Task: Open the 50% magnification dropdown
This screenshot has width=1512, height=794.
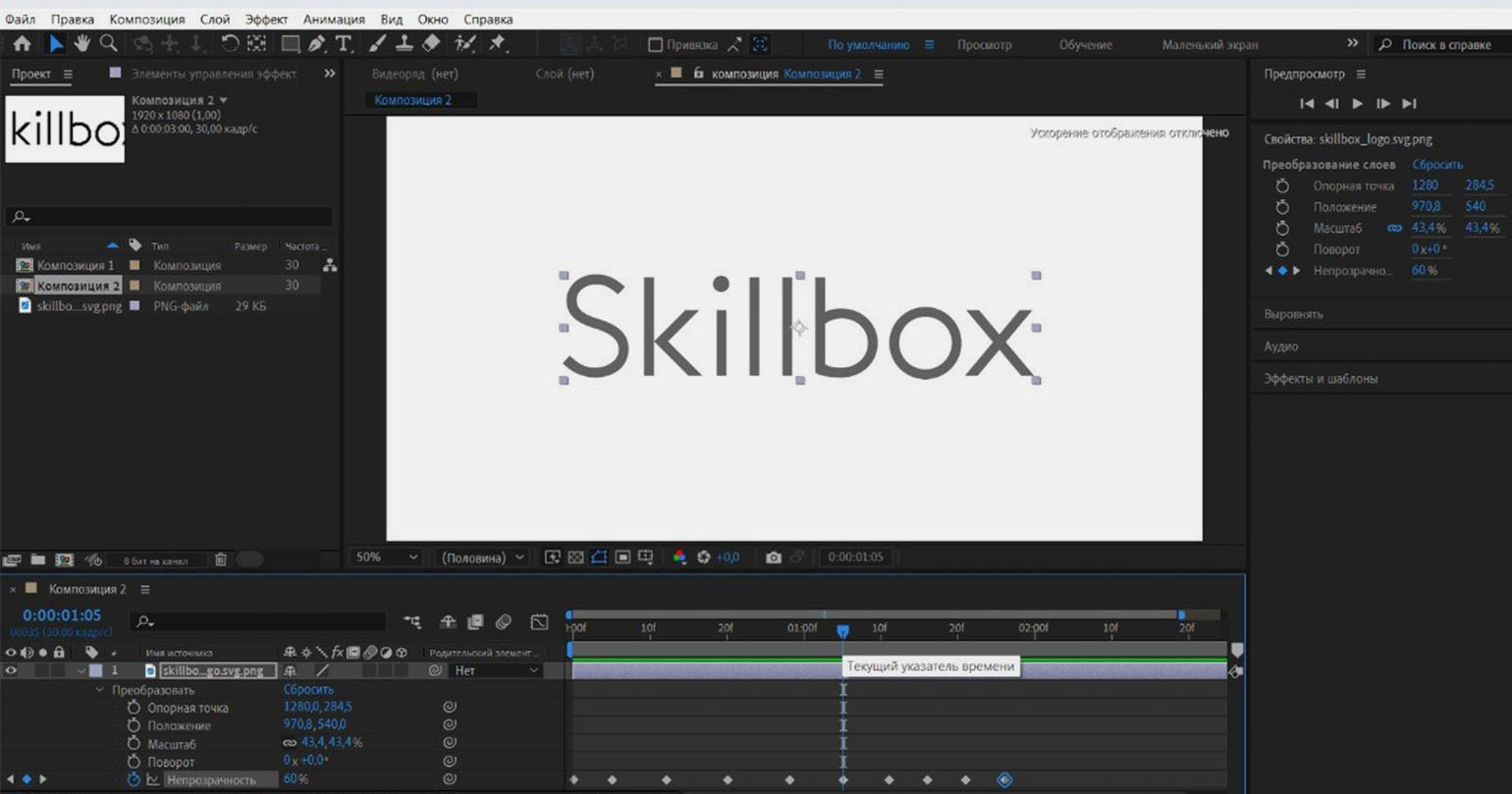Action: tap(386, 557)
